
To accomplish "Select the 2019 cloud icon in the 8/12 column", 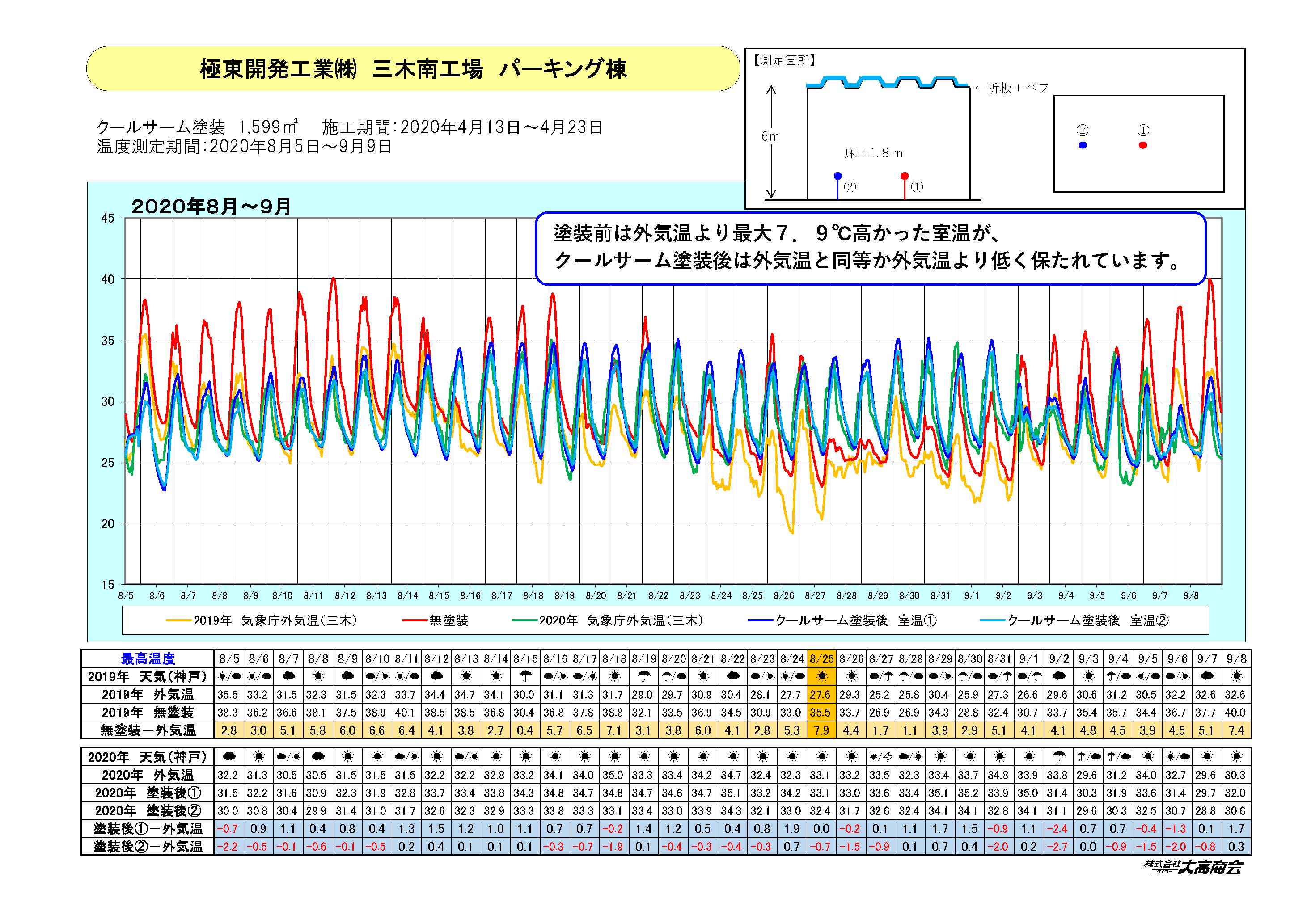I will (x=436, y=676).
